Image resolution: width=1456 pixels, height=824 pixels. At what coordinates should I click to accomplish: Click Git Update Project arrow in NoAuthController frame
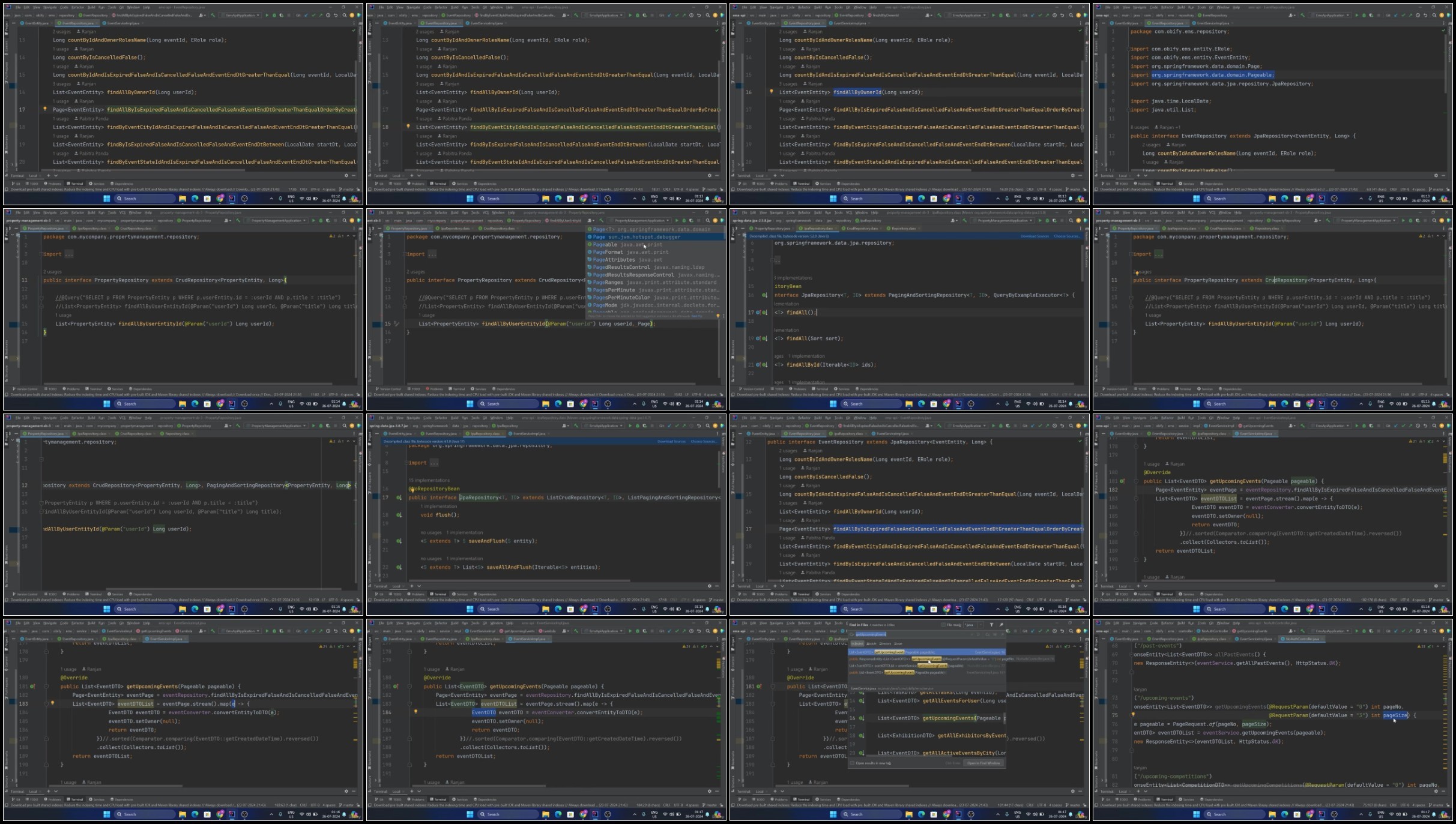pos(1396,631)
